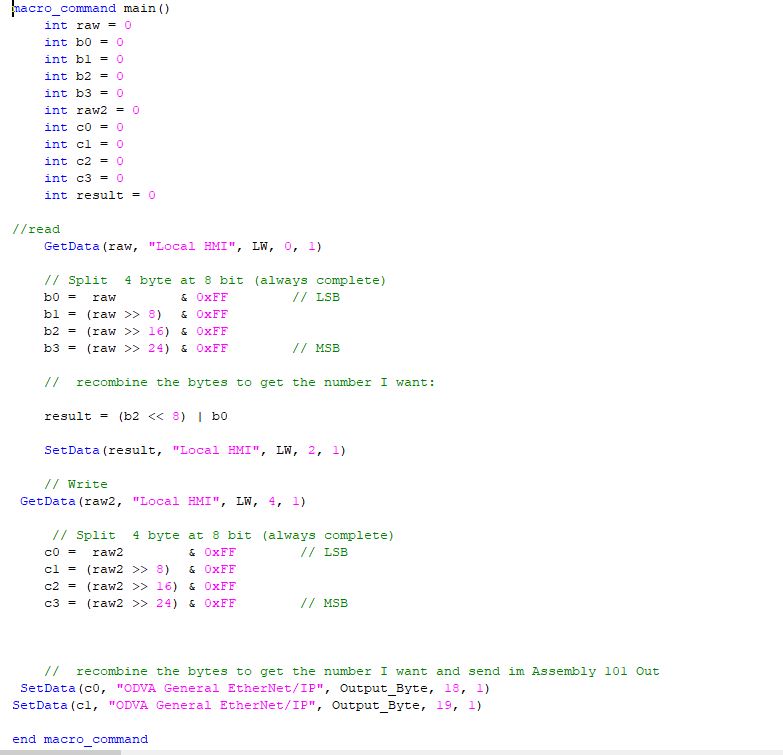Click the int result = 0 declaration
Viewport: 783px width, 755px height.
99,195
